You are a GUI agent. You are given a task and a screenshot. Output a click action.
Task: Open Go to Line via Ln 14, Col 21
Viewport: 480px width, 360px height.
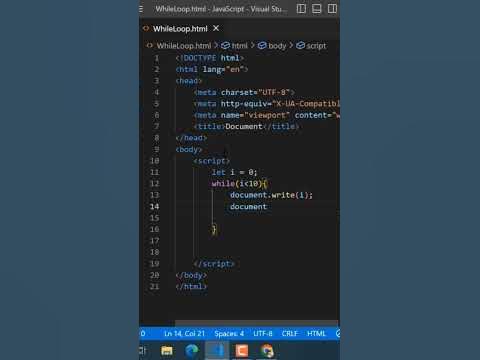(184, 334)
